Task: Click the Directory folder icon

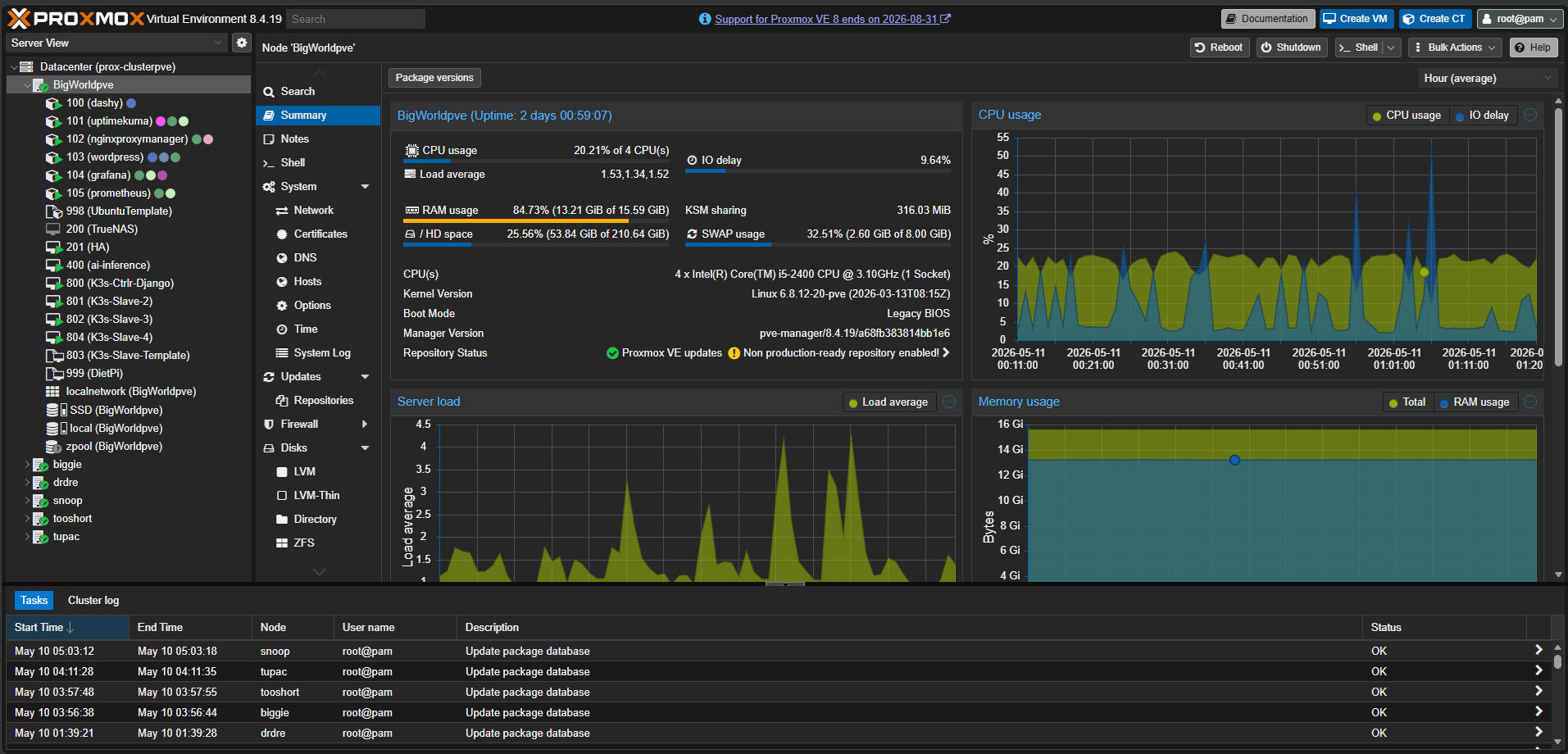Action: (282, 520)
